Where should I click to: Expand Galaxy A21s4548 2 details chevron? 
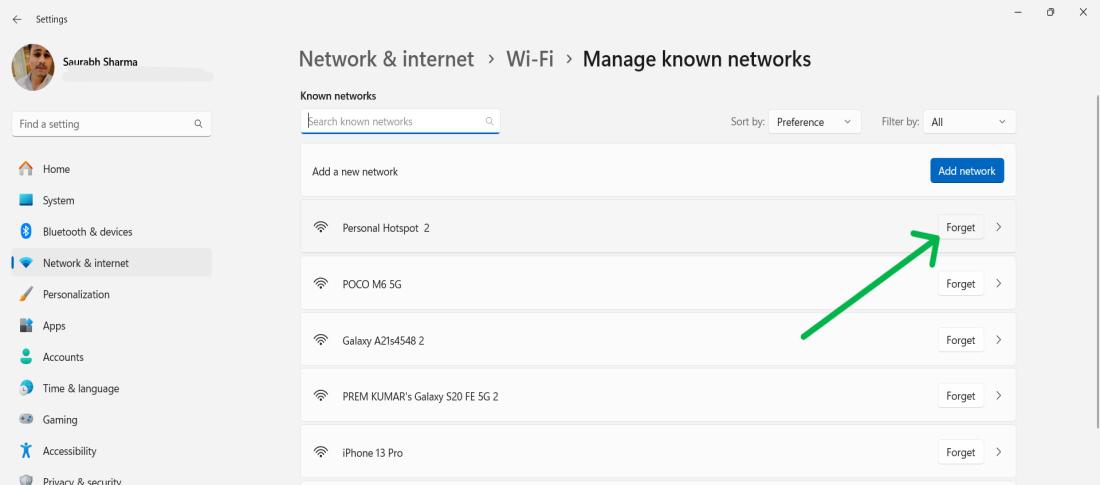click(998, 340)
